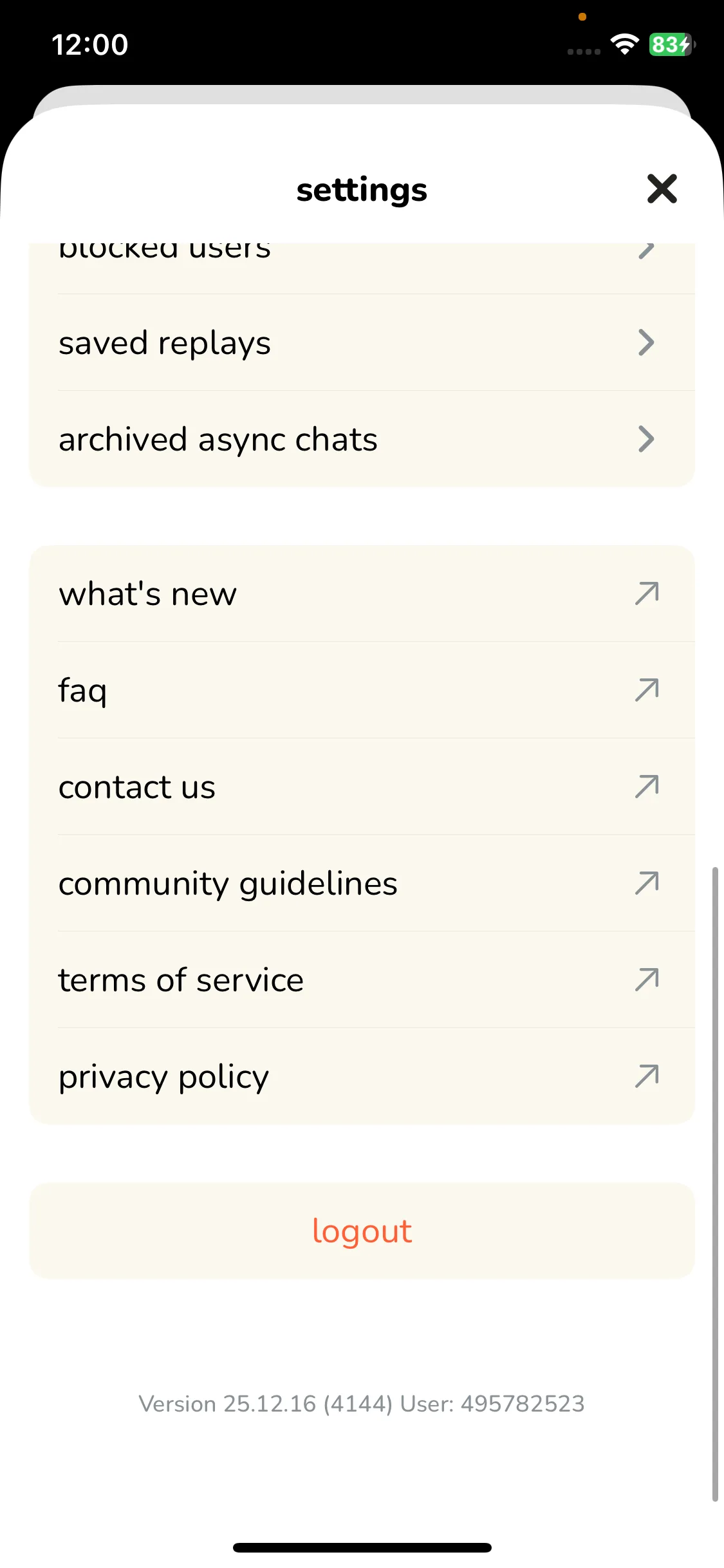The image size is (724, 1568).
Task: Open the what's new entry
Action: click(148, 593)
